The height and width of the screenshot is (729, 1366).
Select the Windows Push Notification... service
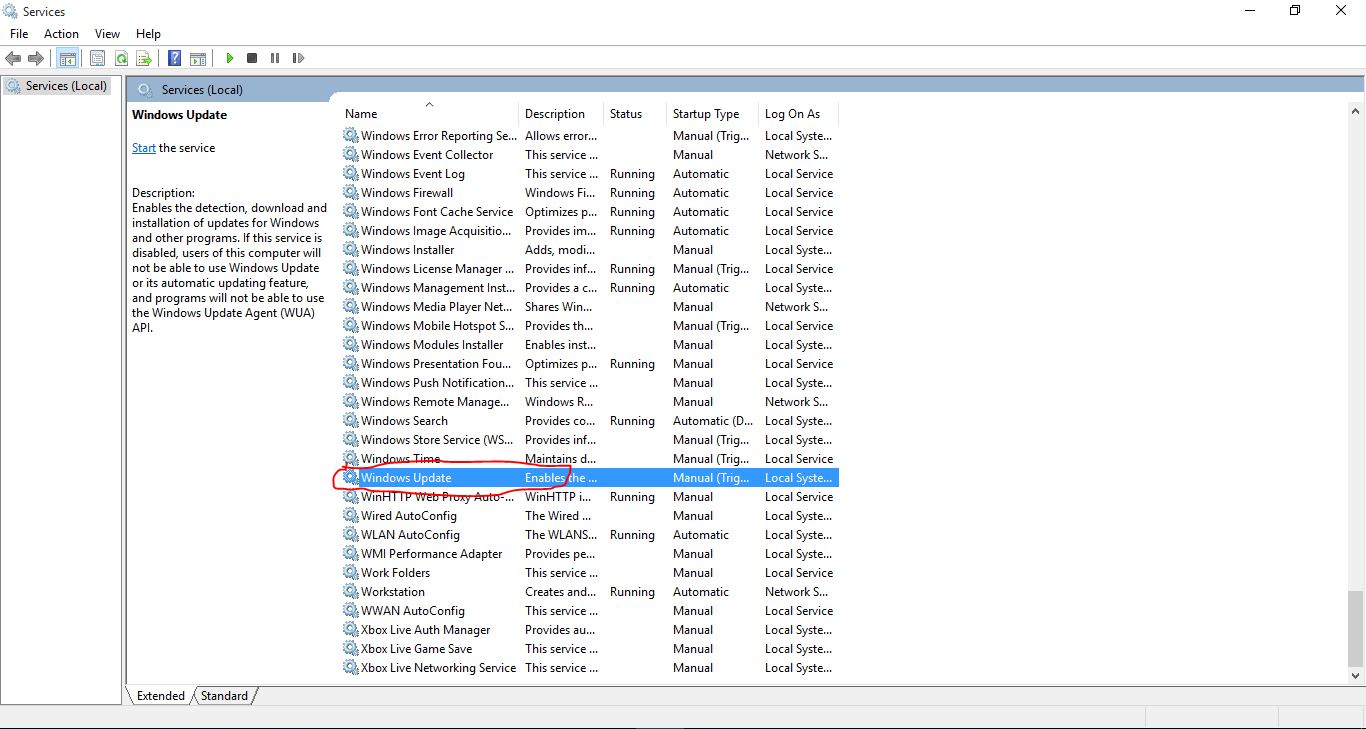pos(590,383)
